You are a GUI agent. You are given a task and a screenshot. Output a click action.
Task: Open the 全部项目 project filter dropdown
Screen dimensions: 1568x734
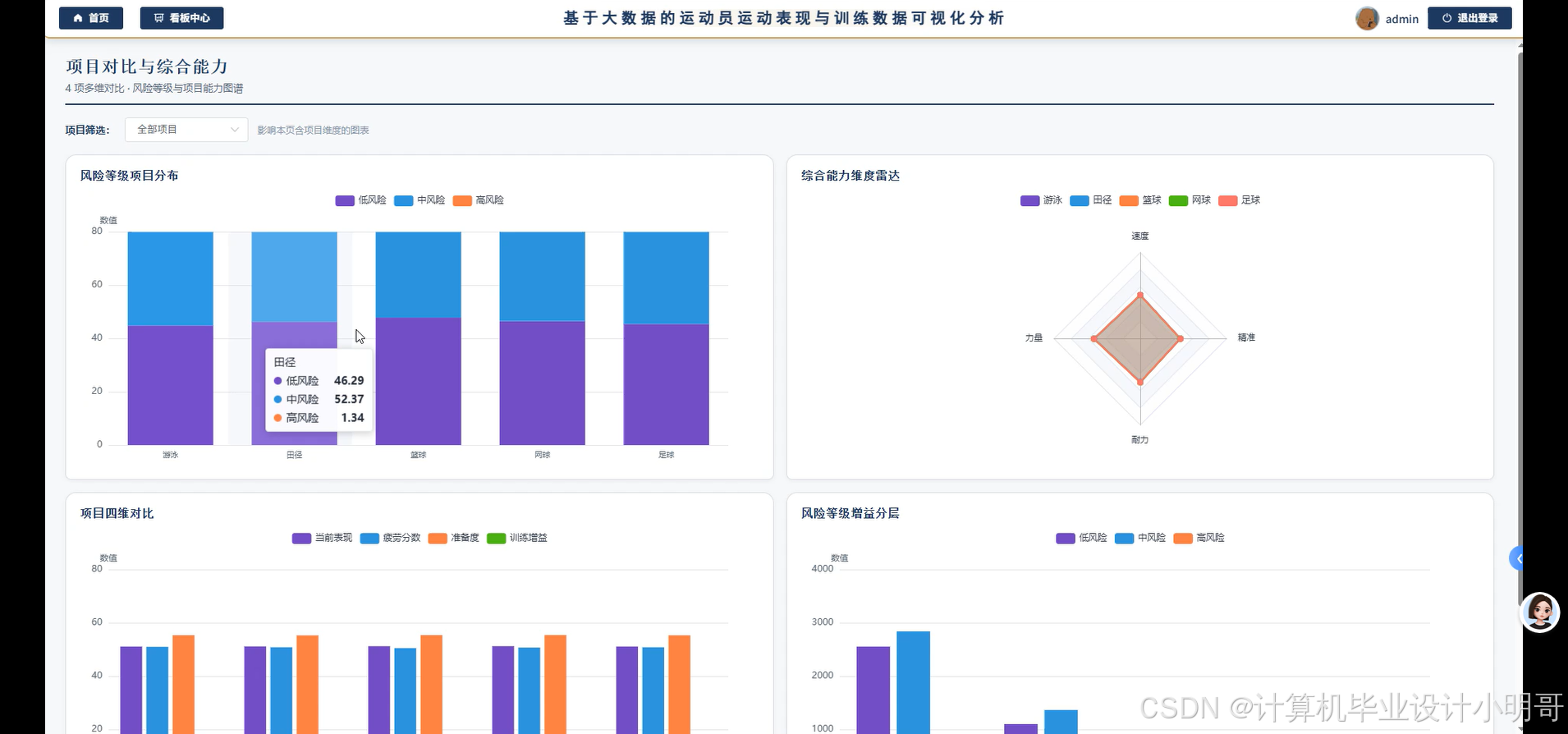pyautogui.click(x=186, y=130)
